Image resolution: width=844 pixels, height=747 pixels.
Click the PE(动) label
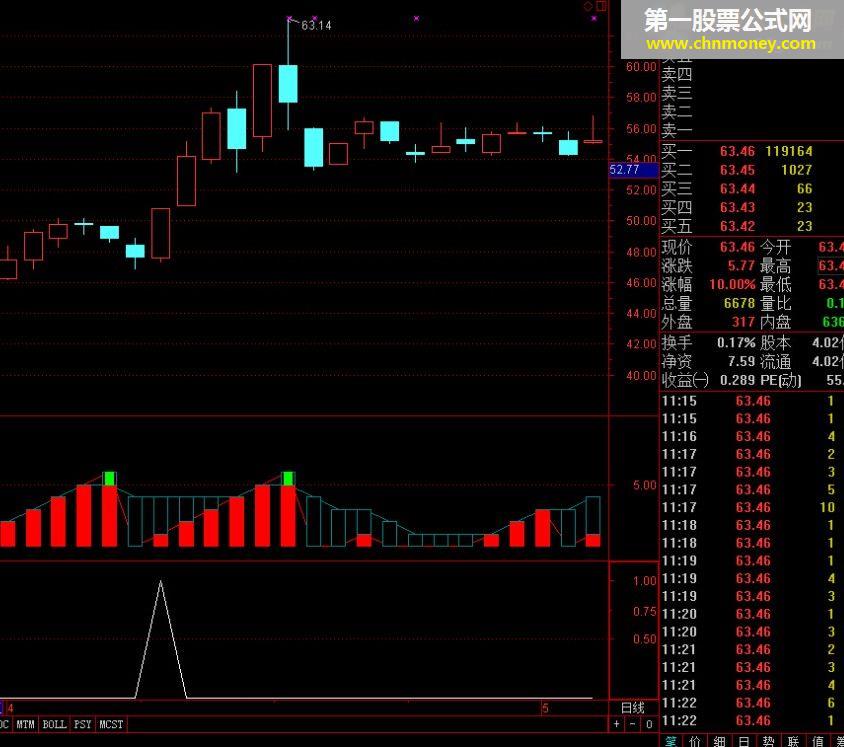(x=781, y=380)
